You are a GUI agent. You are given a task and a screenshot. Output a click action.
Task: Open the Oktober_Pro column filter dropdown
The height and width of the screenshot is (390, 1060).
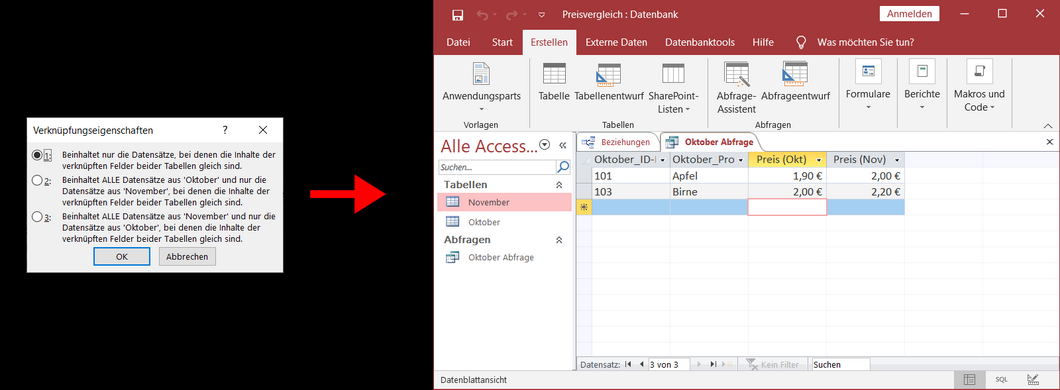741,160
